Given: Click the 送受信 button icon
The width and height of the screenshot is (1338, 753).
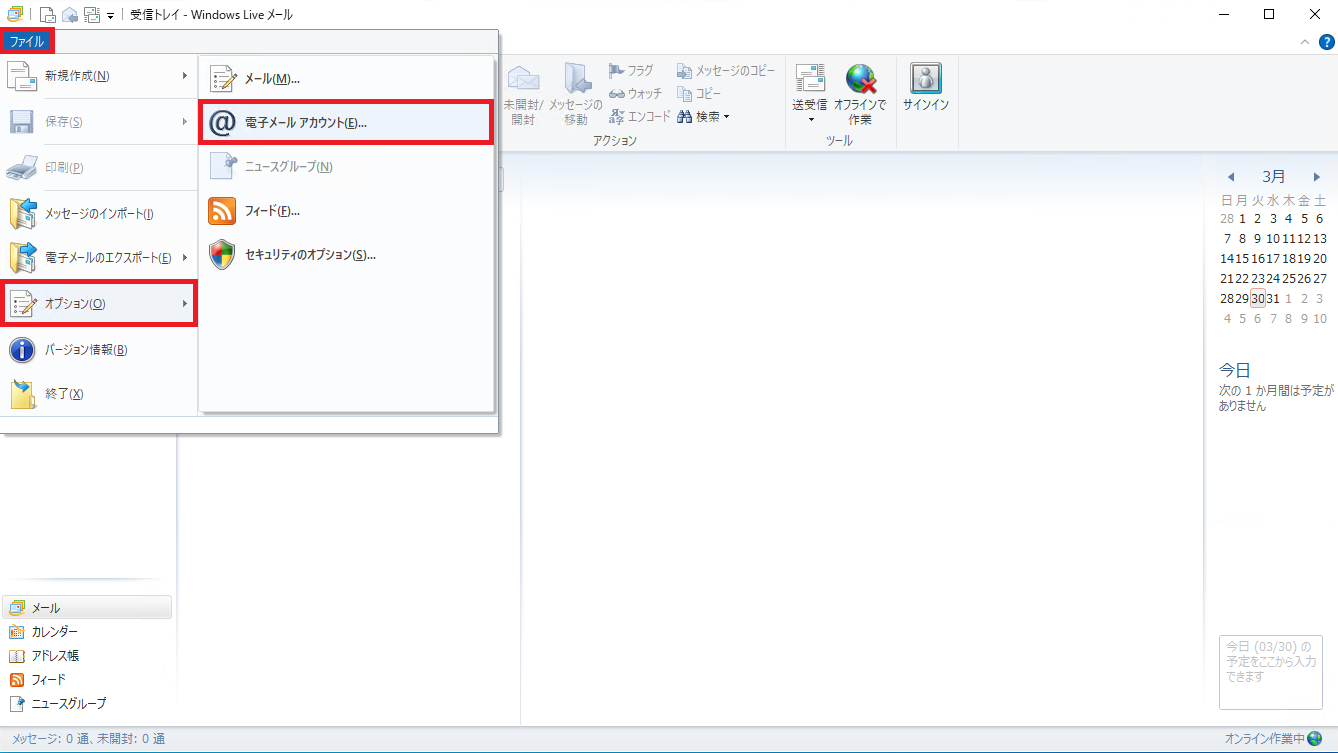Looking at the screenshot, I should coord(810,78).
